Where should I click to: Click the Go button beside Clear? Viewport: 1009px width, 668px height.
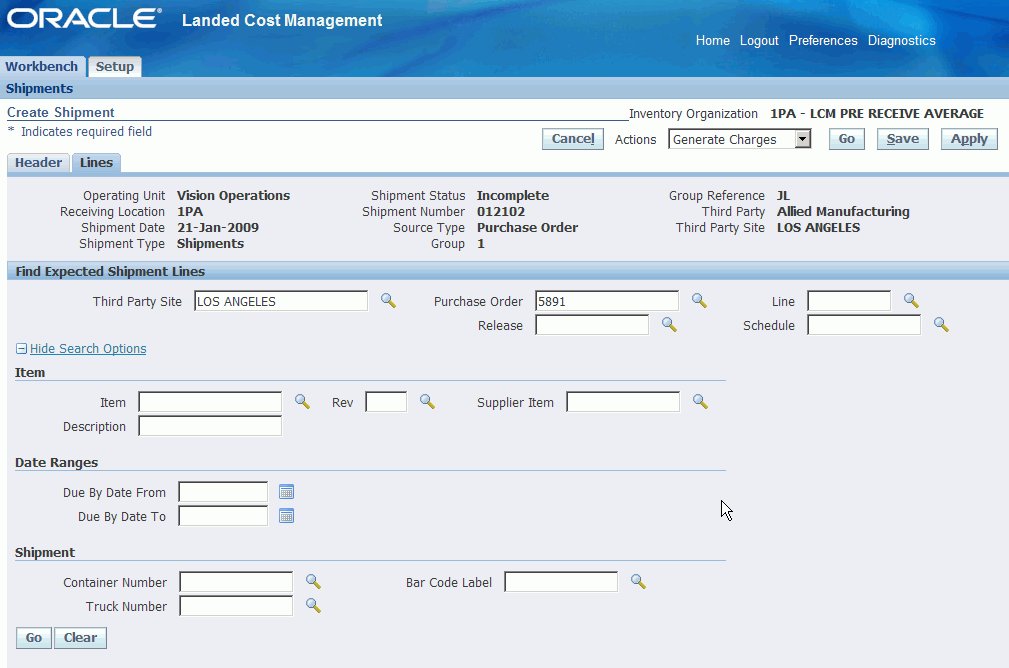33,638
